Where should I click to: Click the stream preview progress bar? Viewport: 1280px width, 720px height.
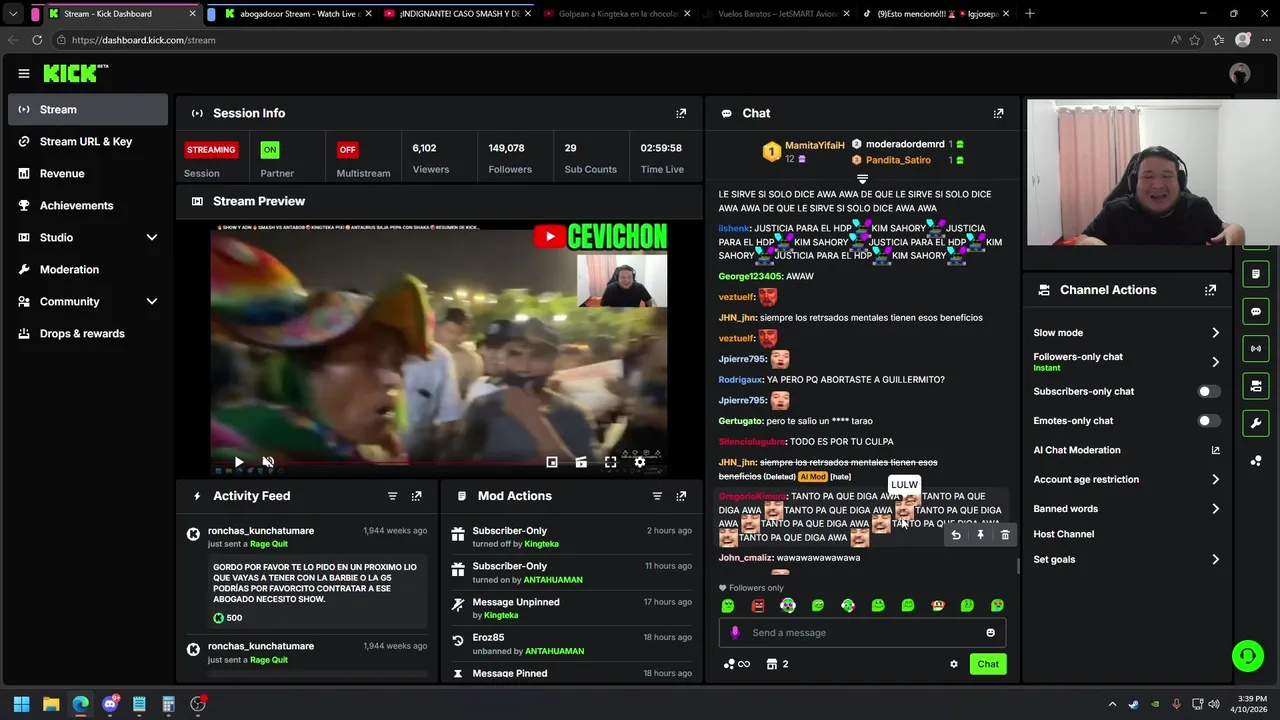coord(438,463)
